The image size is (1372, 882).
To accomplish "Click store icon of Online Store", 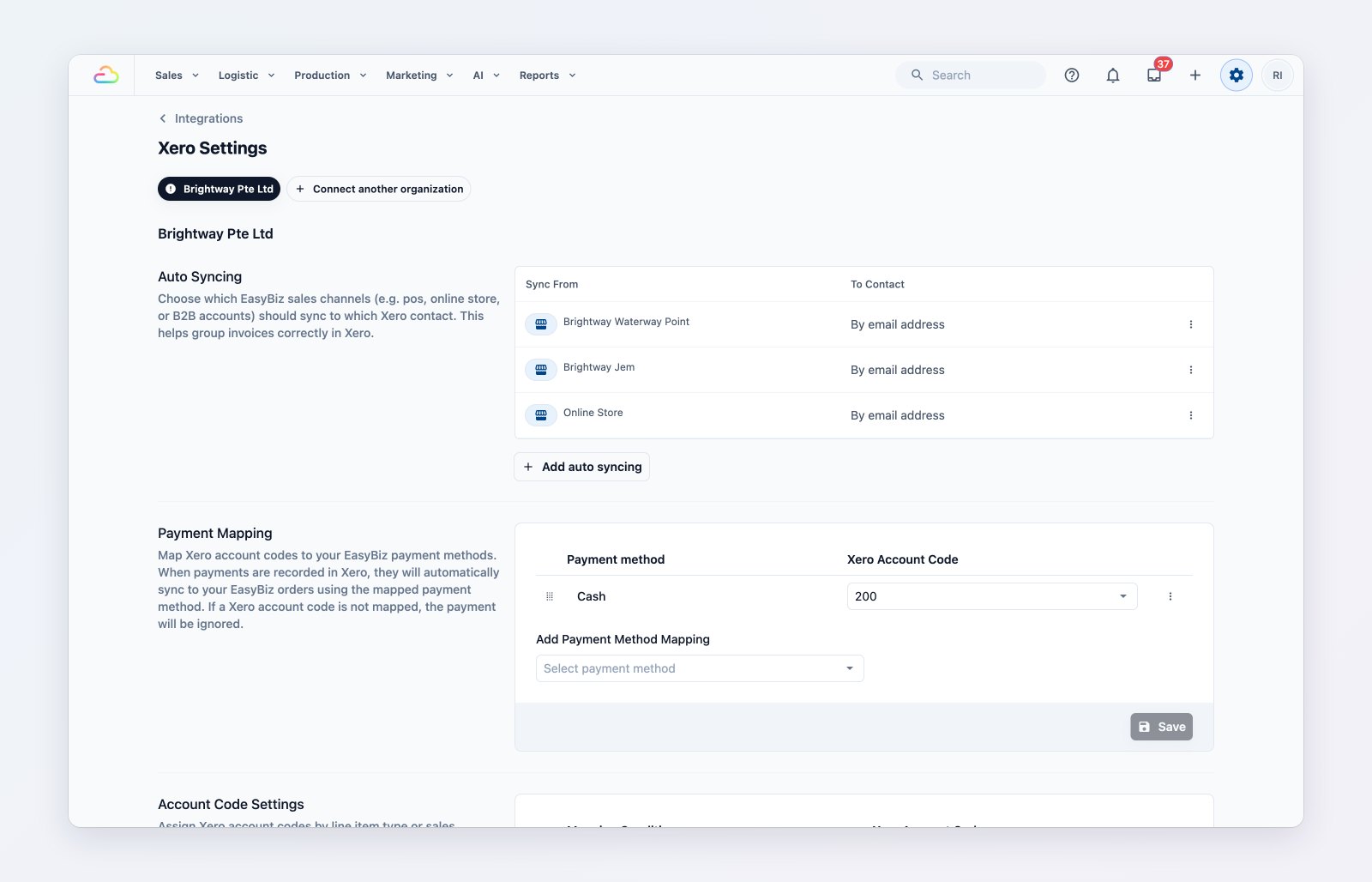I will [x=541, y=415].
